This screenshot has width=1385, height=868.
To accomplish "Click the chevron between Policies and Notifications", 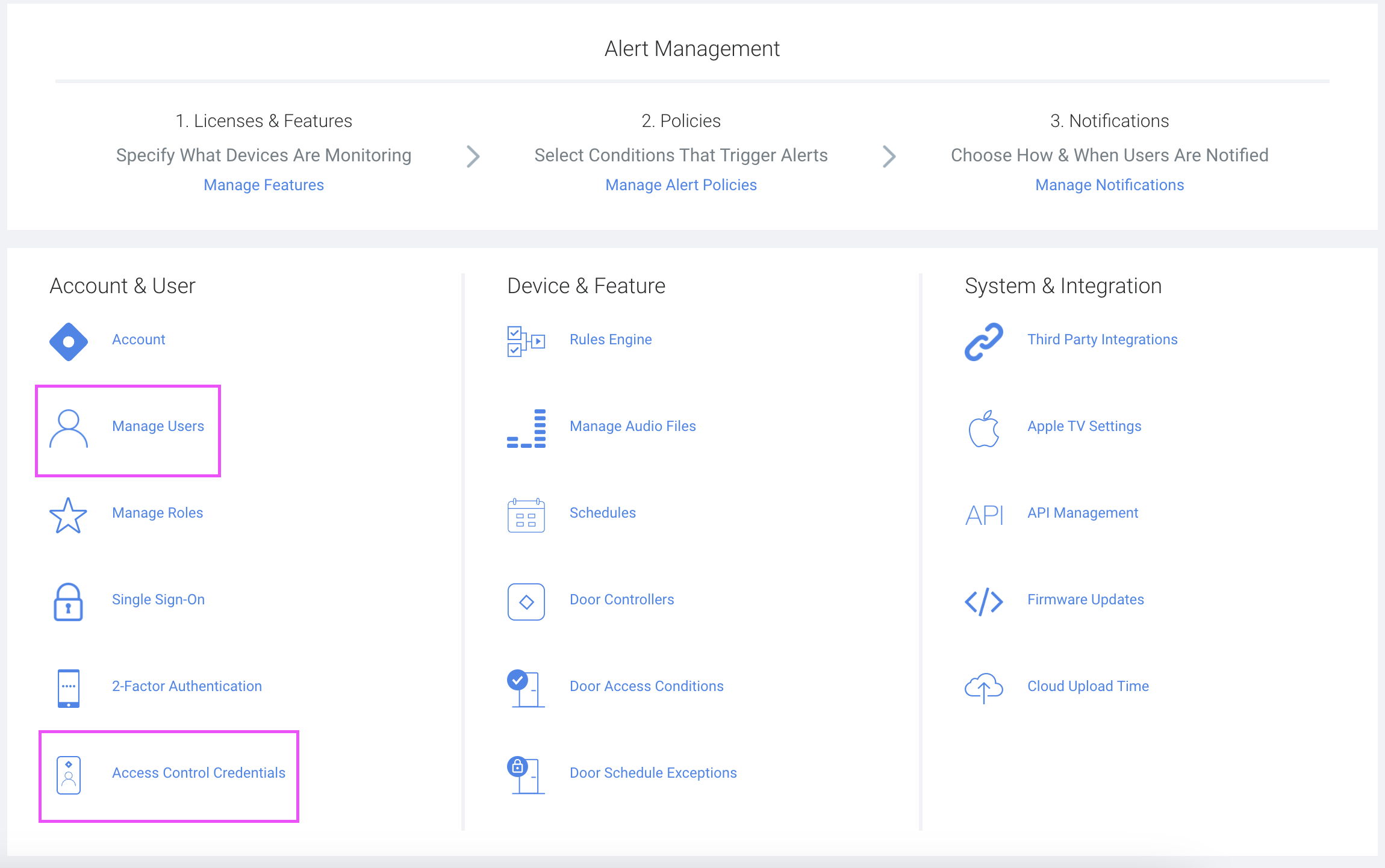I will pyautogui.click(x=889, y=156).
